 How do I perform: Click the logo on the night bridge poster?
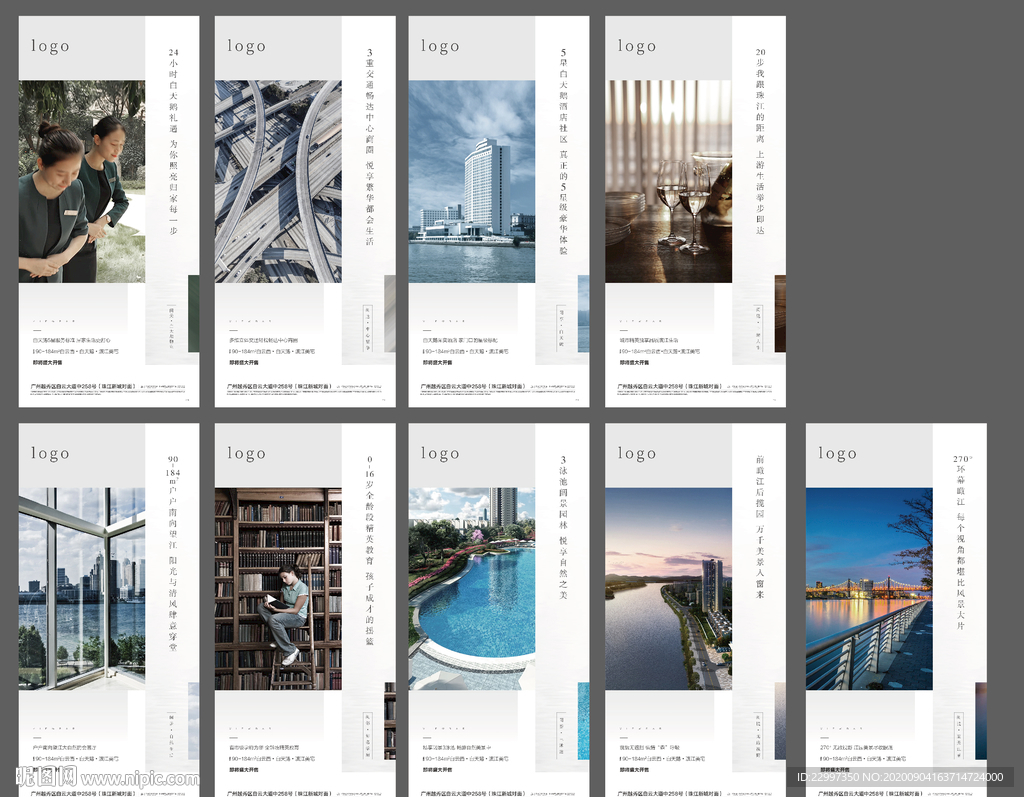pyautogui.click(x=837, y=453)
